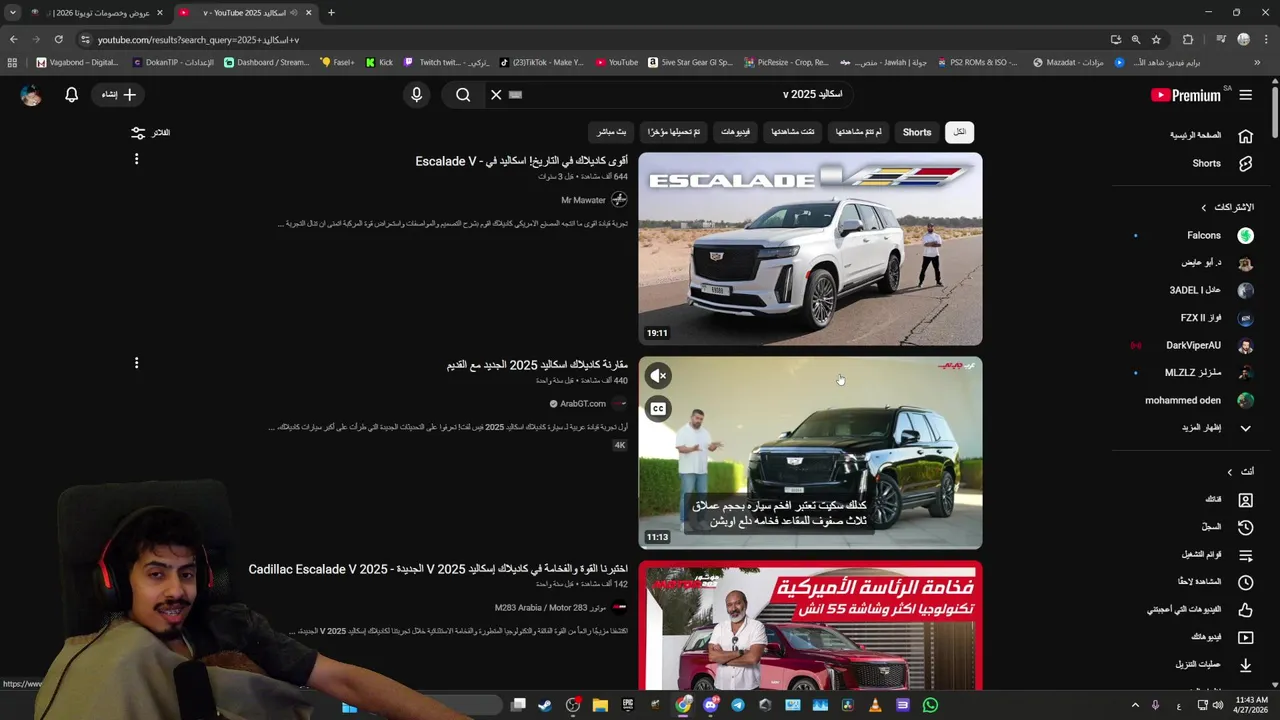The width and height of the screenshot is (1280, 720).
Task: Reload the page in browser toolbar
Action: (x=58, y=40)
